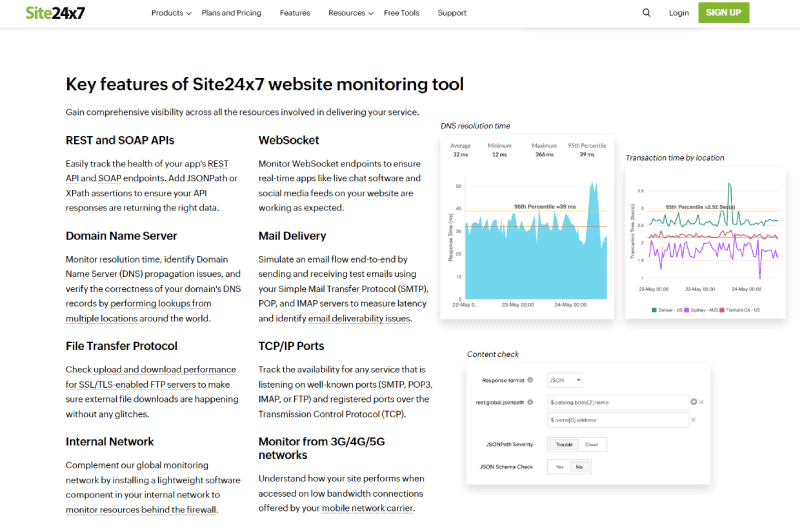Click the 'Mail Delivery' heading
800x530 pixels.
pyautogui.click(x=292, y=236)
